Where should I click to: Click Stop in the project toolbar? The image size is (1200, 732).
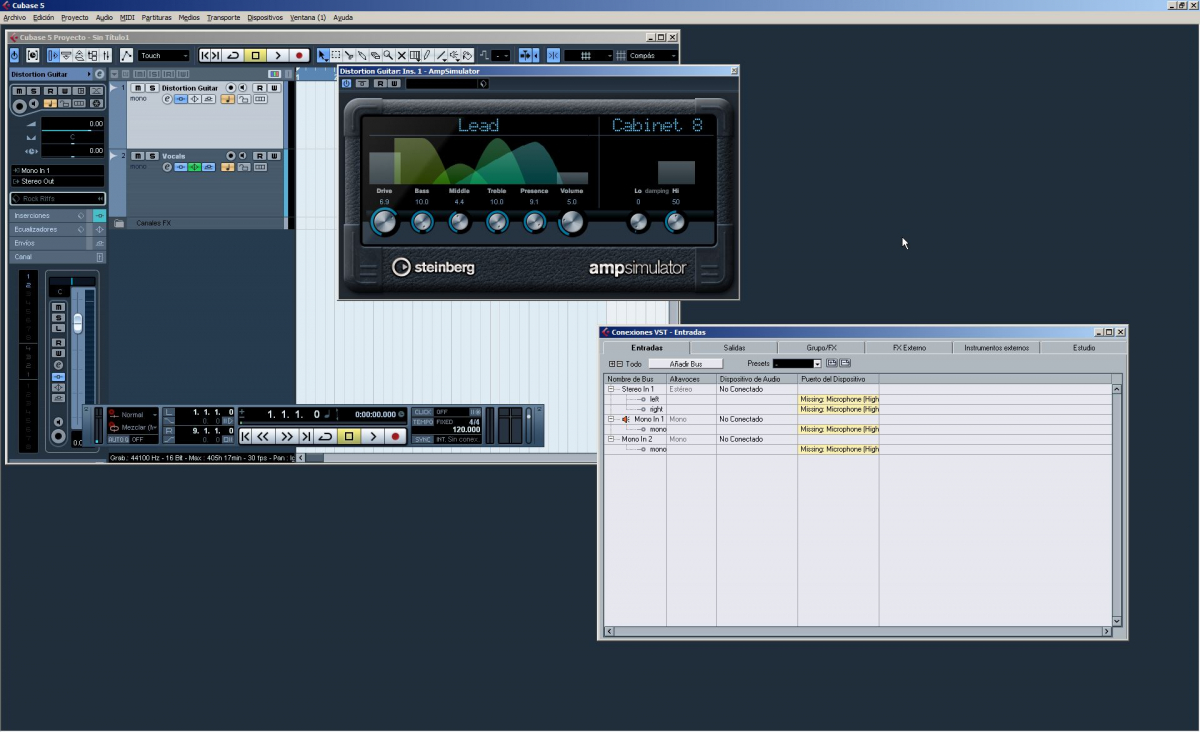255,55
